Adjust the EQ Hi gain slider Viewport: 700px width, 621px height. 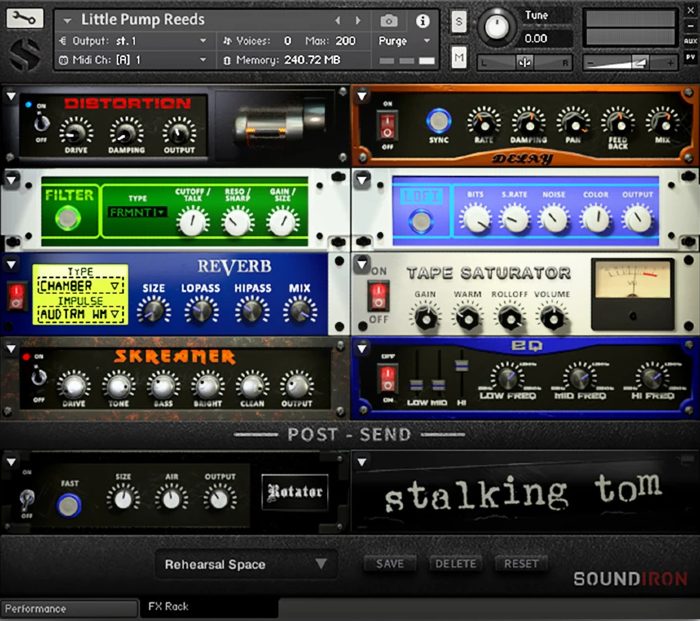point(461,366)
